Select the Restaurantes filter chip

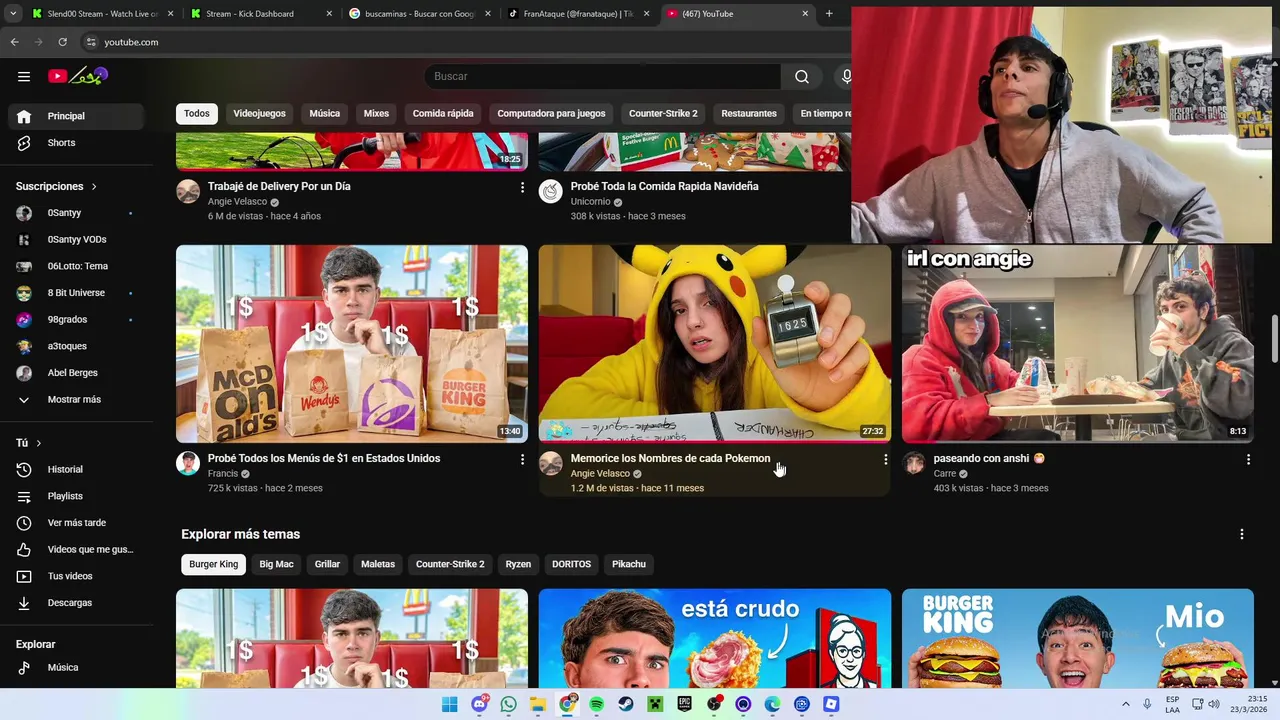[749, 113]
